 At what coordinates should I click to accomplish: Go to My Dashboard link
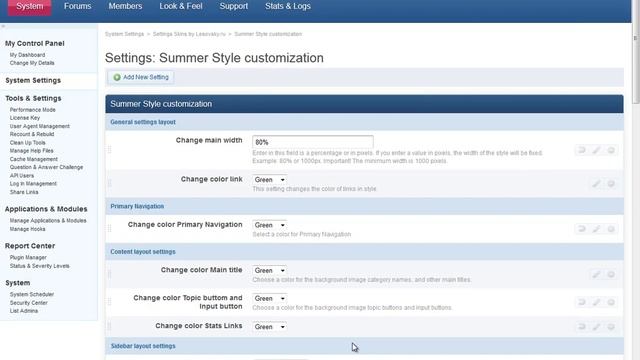27,55
